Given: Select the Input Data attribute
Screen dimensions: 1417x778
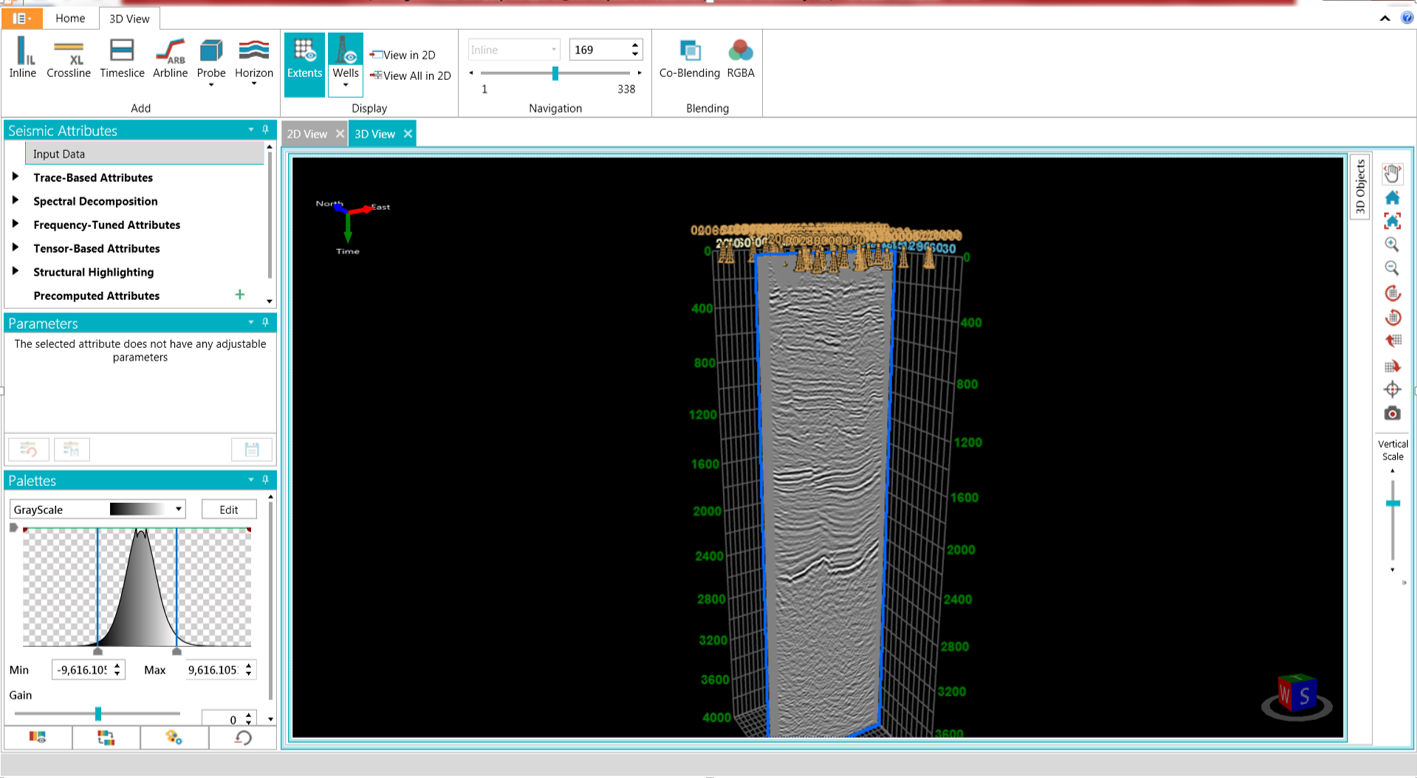Looking at the screenshot, I should point(145,154).
